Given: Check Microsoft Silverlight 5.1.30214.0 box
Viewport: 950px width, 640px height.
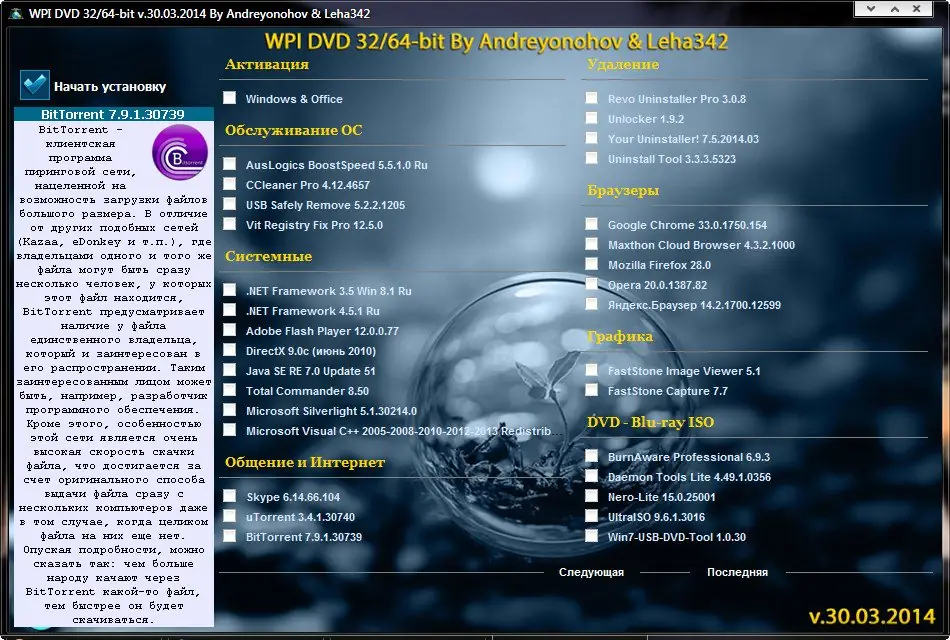Looking at the screenshot, I should tap(230, 410).
